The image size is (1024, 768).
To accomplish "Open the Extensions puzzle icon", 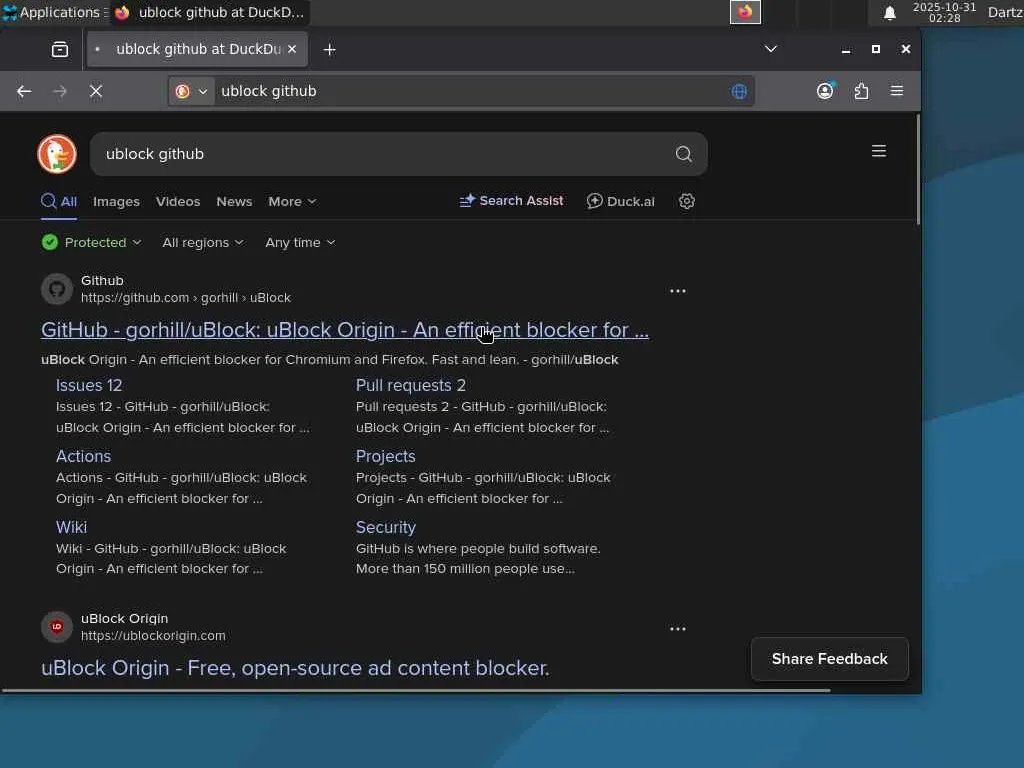I will click(x=861, y=91).
